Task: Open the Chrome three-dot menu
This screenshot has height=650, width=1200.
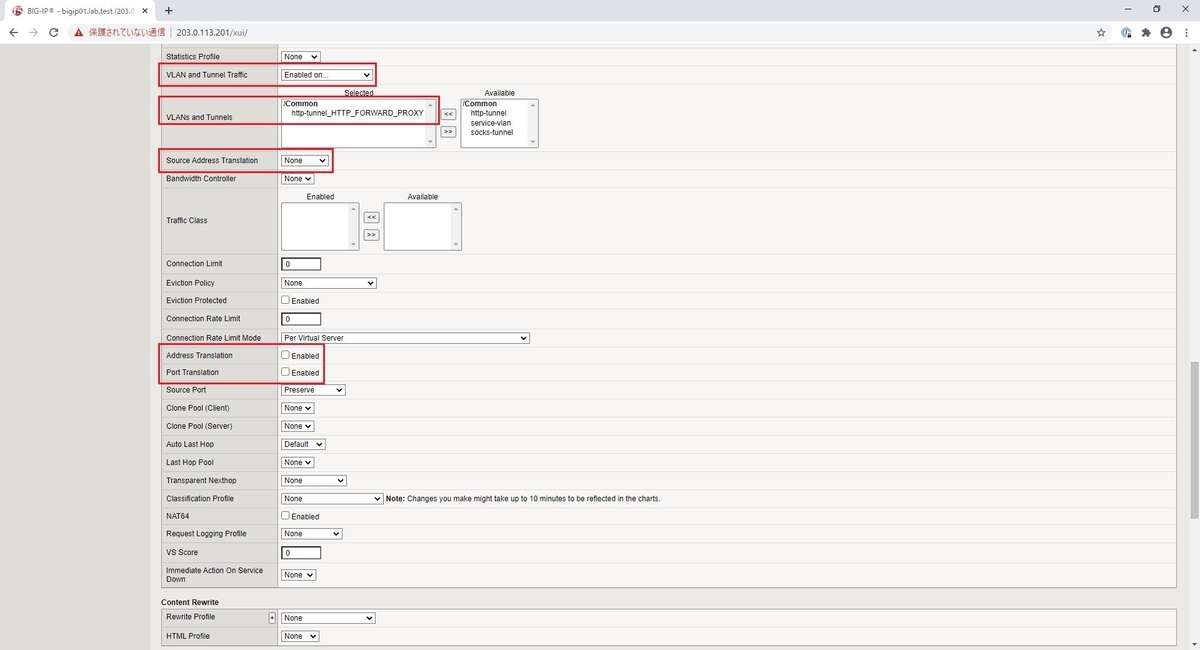Action: pos(1186,32)
